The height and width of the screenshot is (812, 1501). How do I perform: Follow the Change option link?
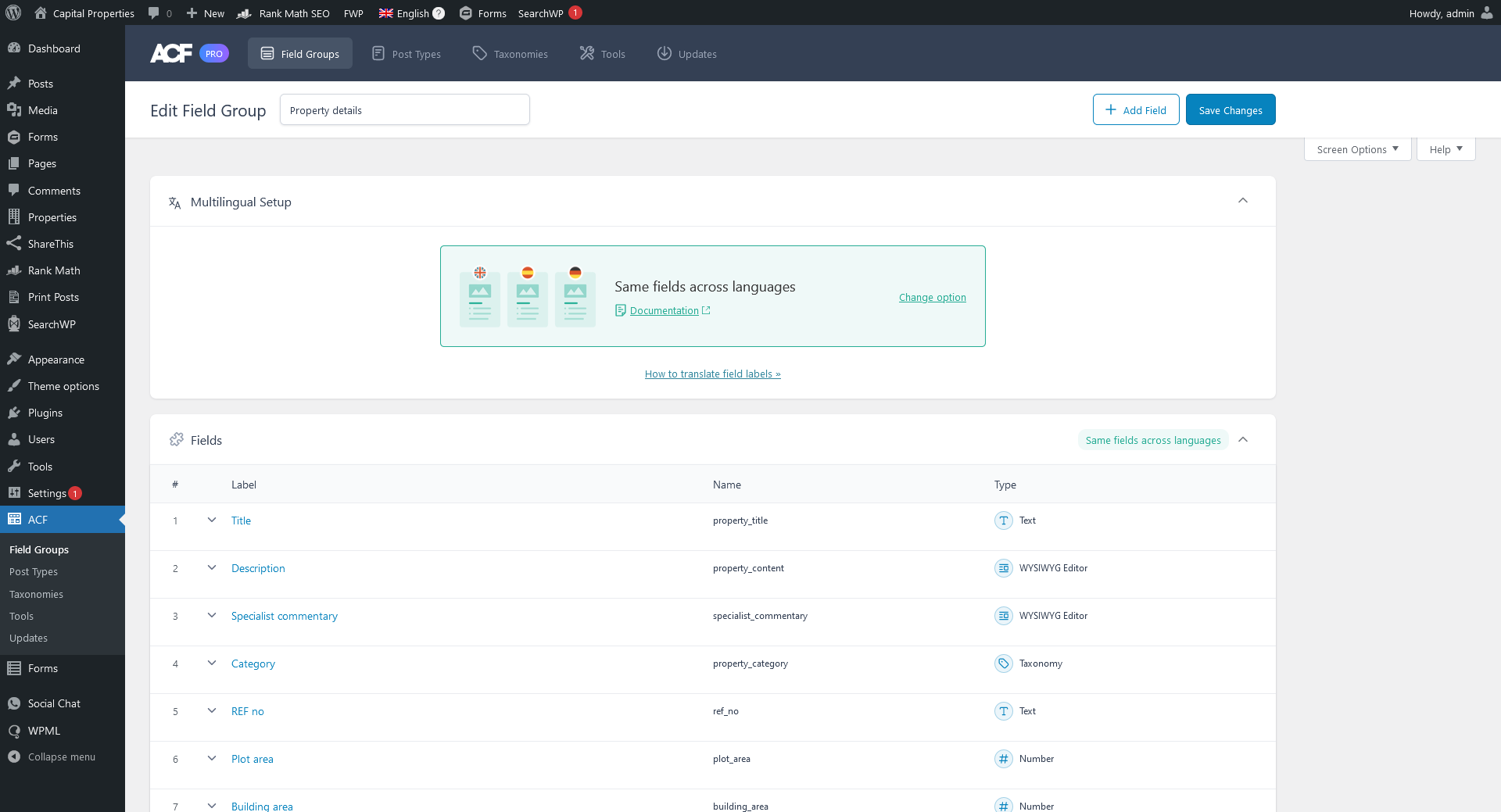coord(932,297)
